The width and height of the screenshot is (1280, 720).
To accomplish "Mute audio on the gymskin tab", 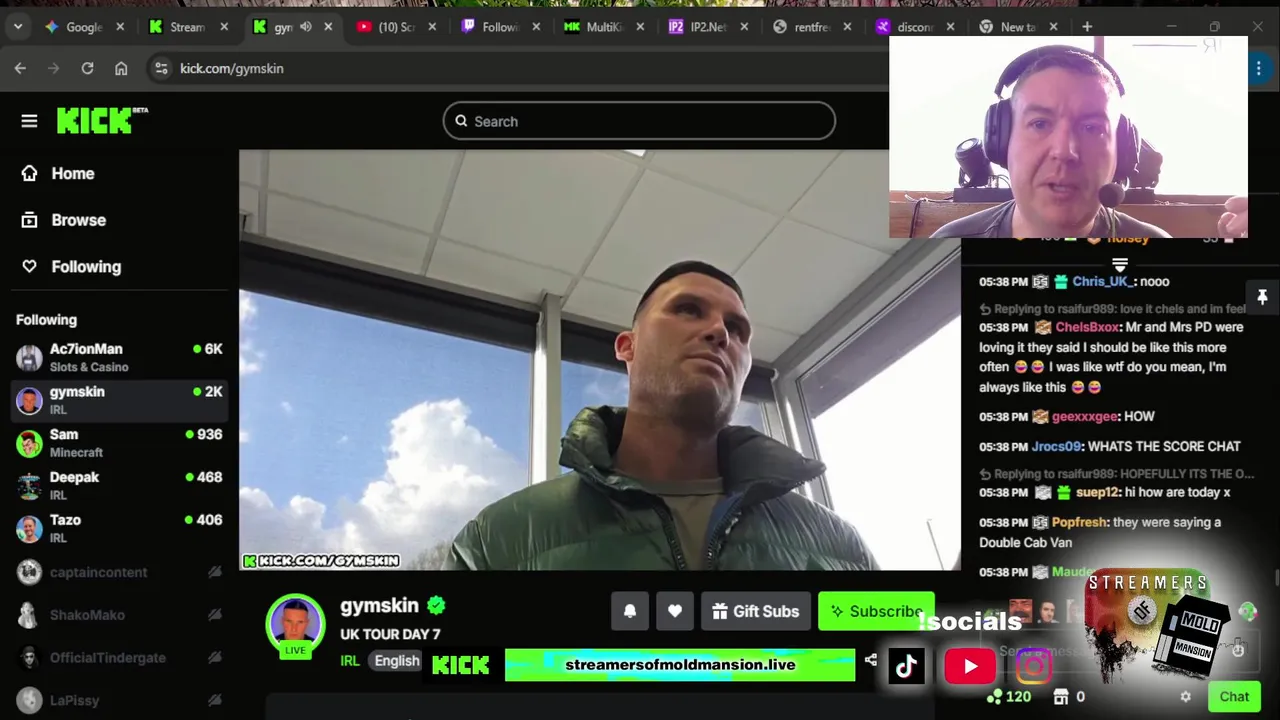I will point(306,27).
